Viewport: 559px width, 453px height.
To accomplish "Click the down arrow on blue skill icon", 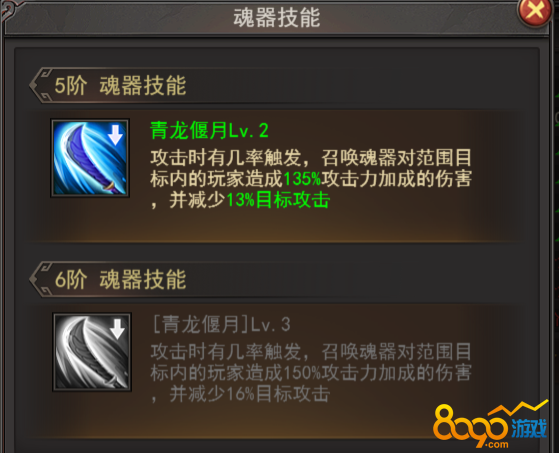I will click(x=115, y=135).
